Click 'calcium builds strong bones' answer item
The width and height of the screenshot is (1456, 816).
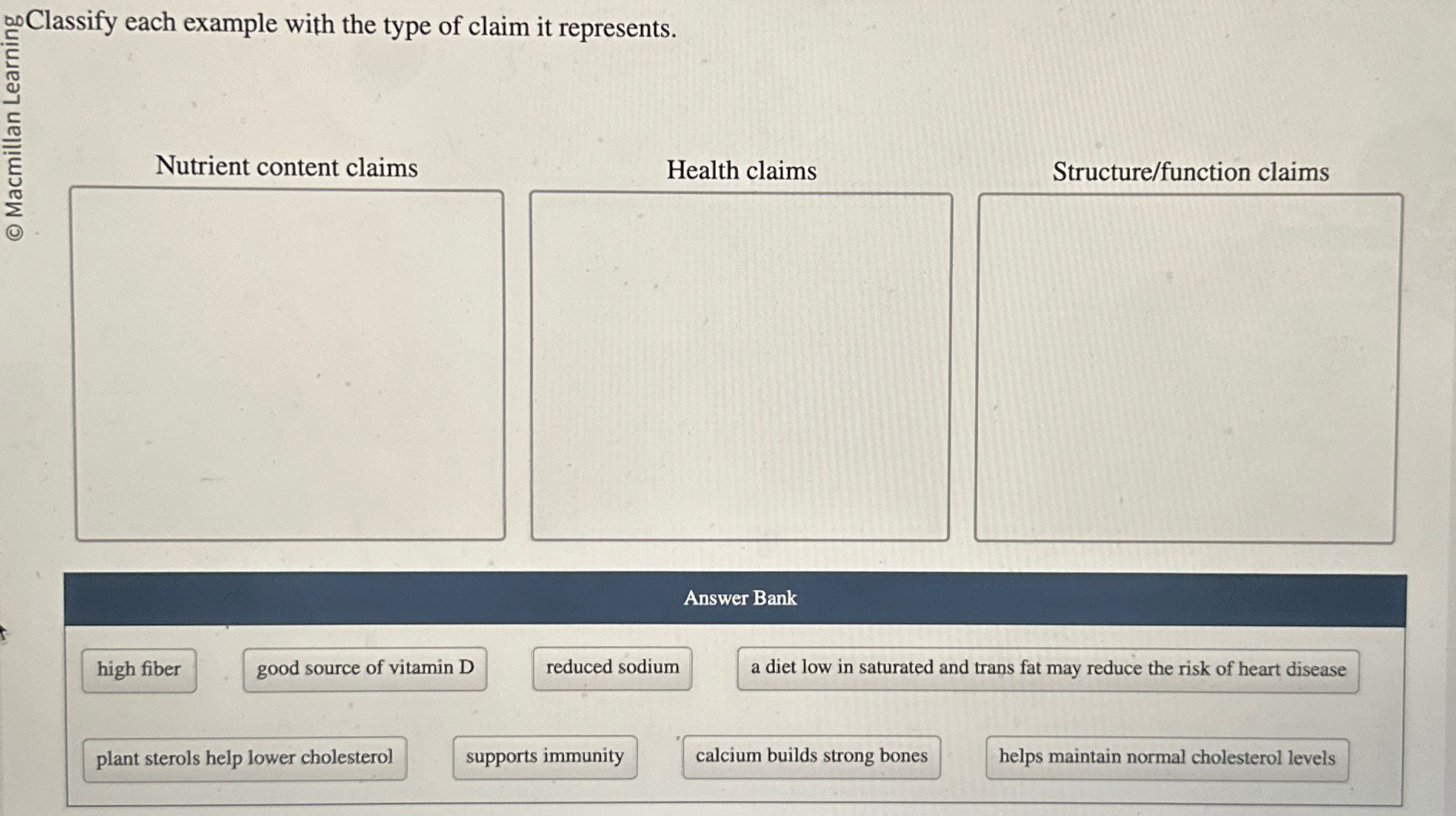812,757
